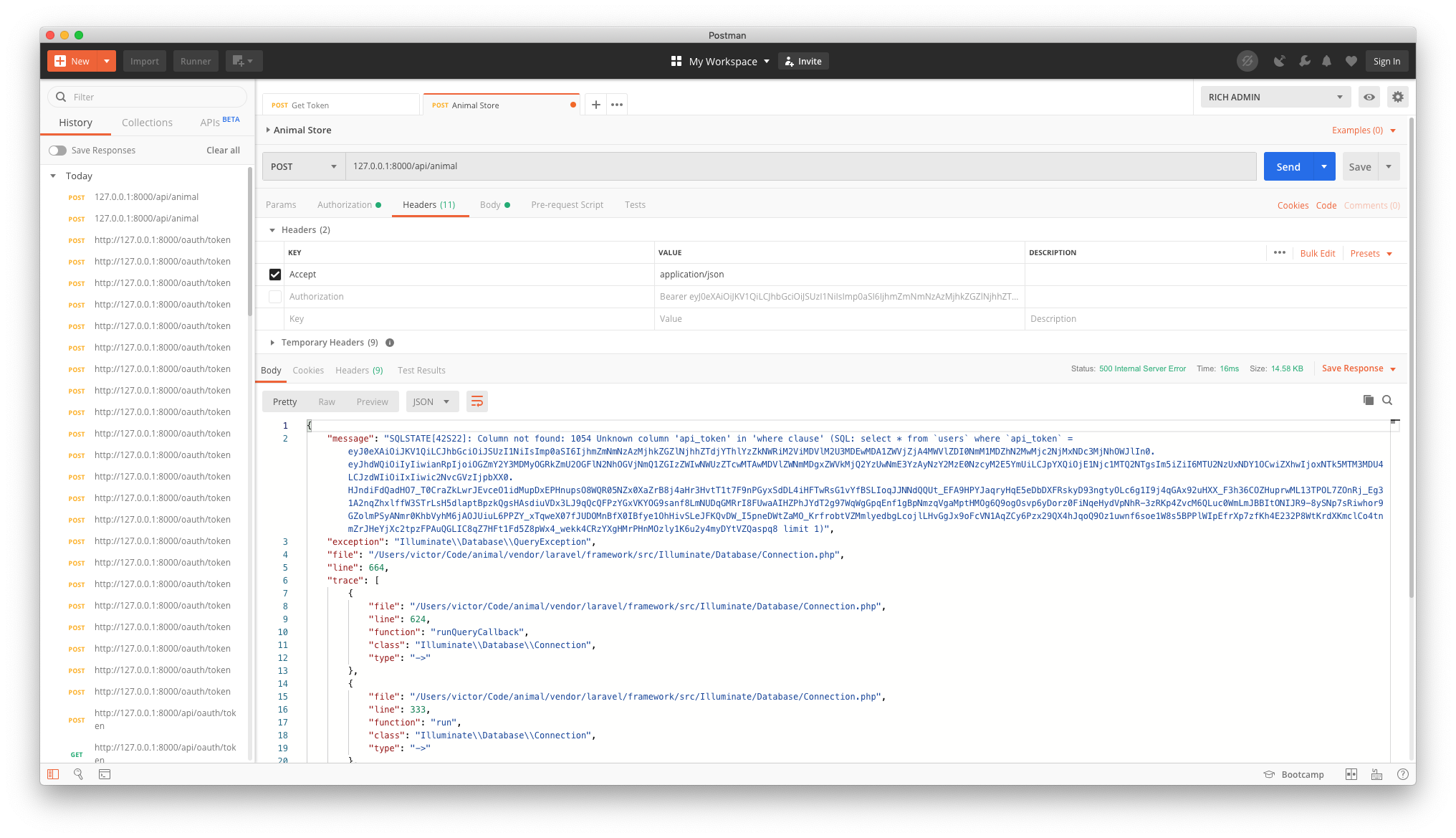Image resolution: width=1456 pixels, height=838 pixels.
Task: Click the request URL input field
Action: click(x=801, y=166)
